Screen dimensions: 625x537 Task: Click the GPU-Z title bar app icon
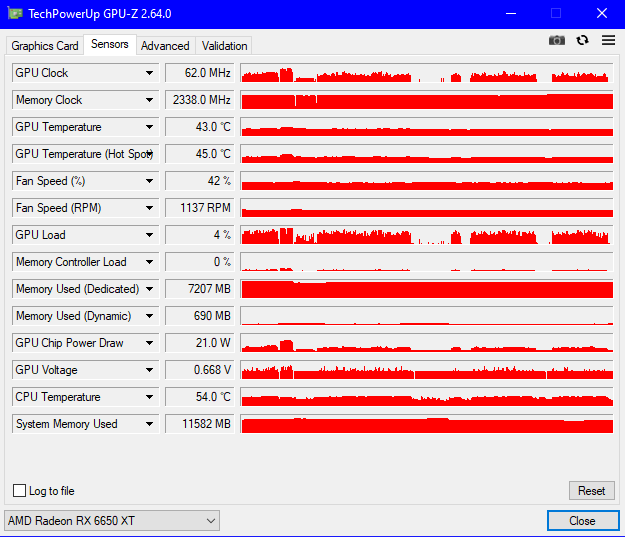pyautogui.click(x=15, y=14)
